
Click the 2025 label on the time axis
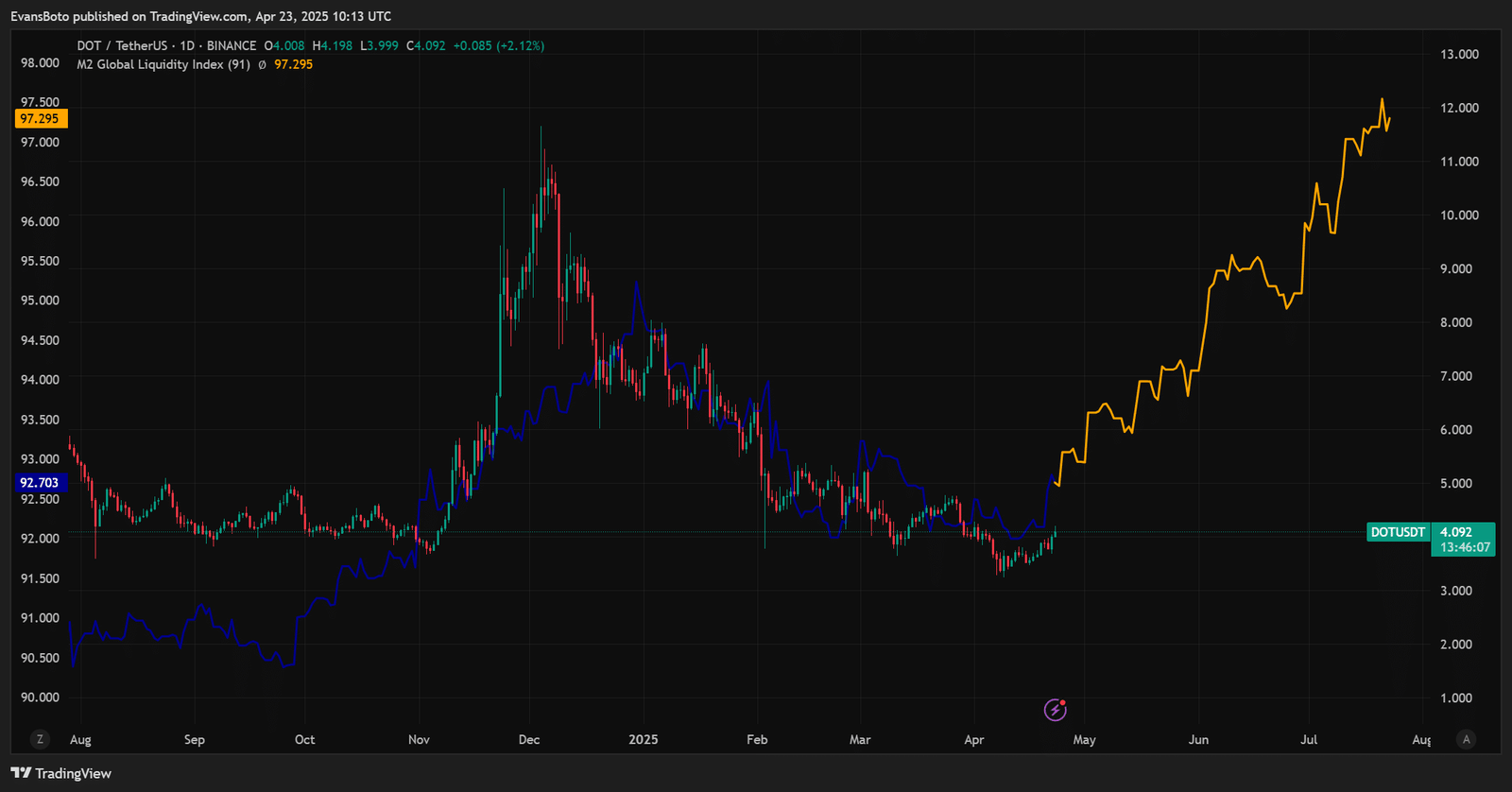643,739
